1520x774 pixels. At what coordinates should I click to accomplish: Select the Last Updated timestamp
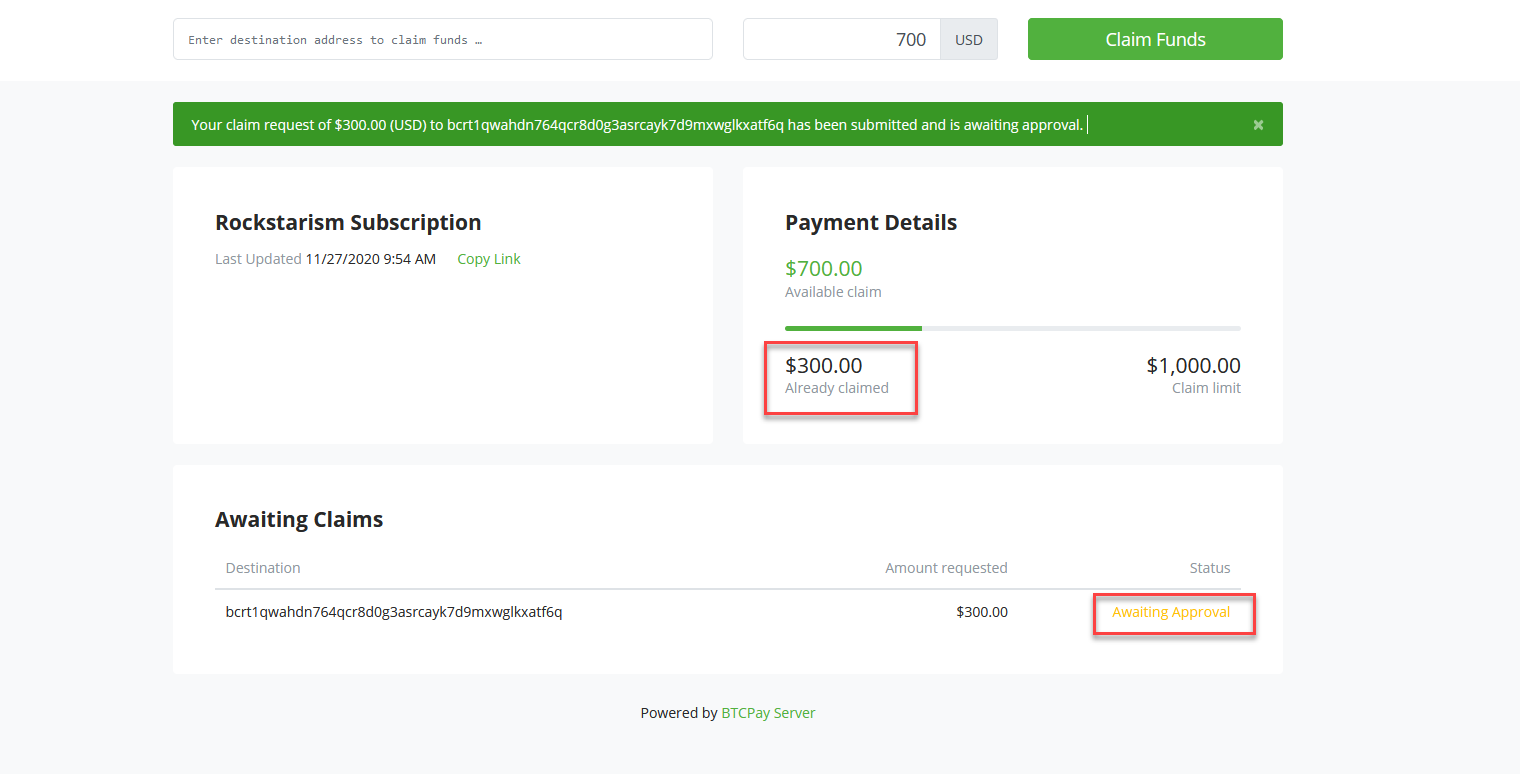pos(324,258)
